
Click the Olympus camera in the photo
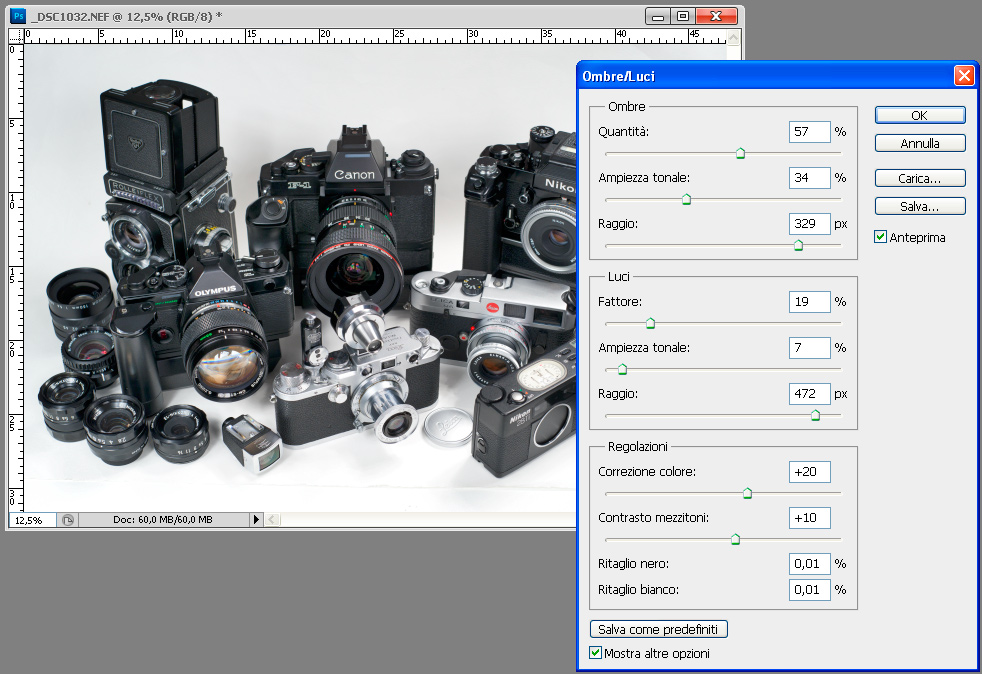[204, 326]
